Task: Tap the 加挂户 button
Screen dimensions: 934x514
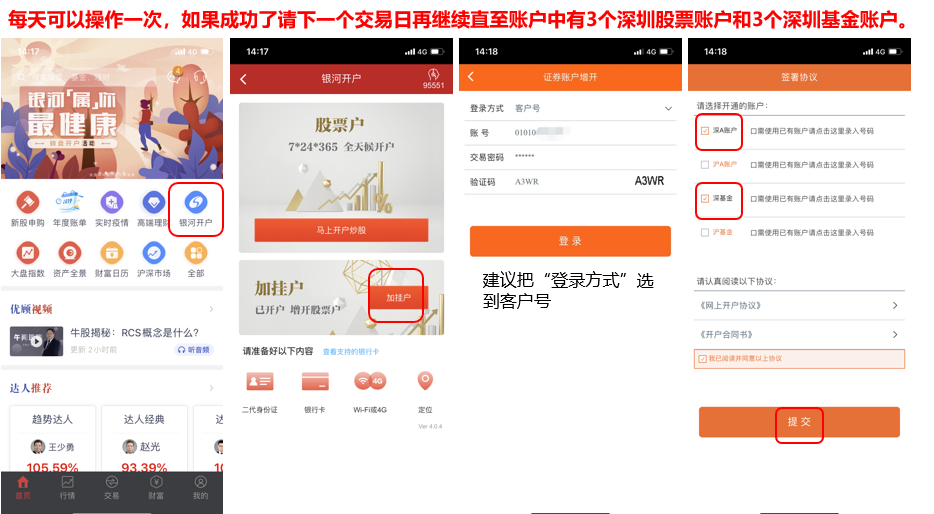Action: click(x=398, y=297)
